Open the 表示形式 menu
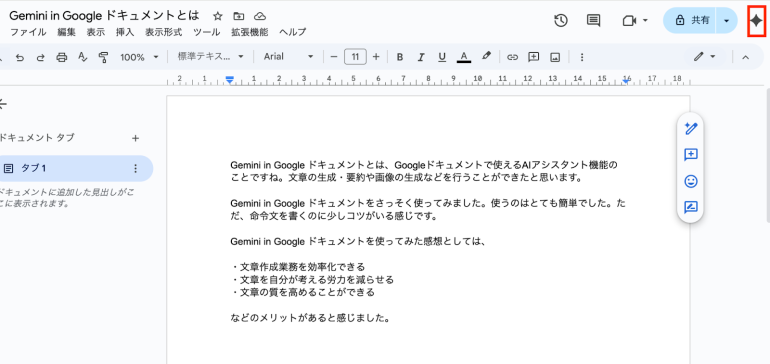Screen dimensions: 770x364 [164, 32]
